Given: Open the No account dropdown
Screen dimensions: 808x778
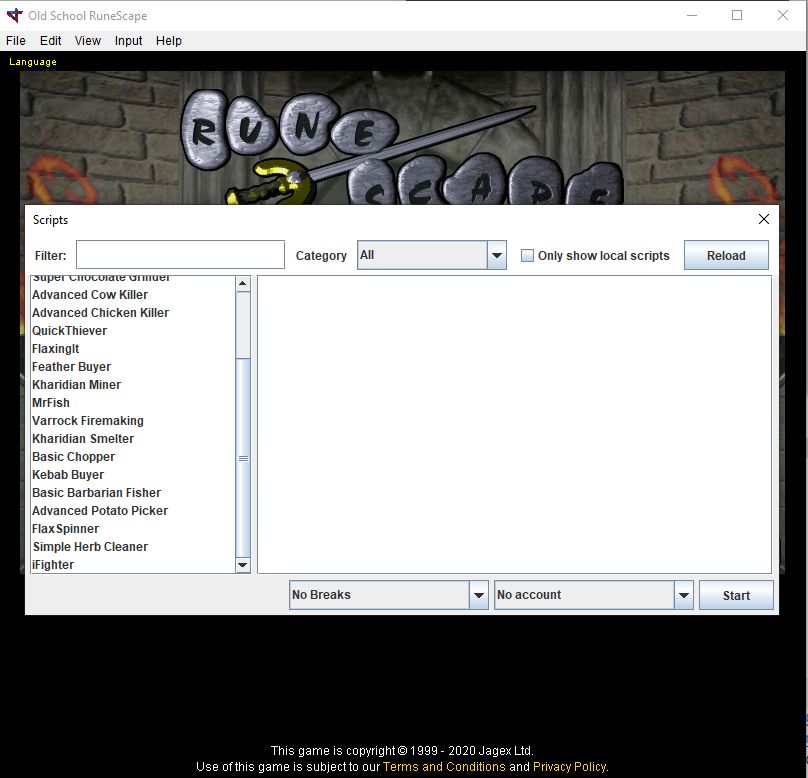Looking at the screenshot, I should [x=684, y=594].
